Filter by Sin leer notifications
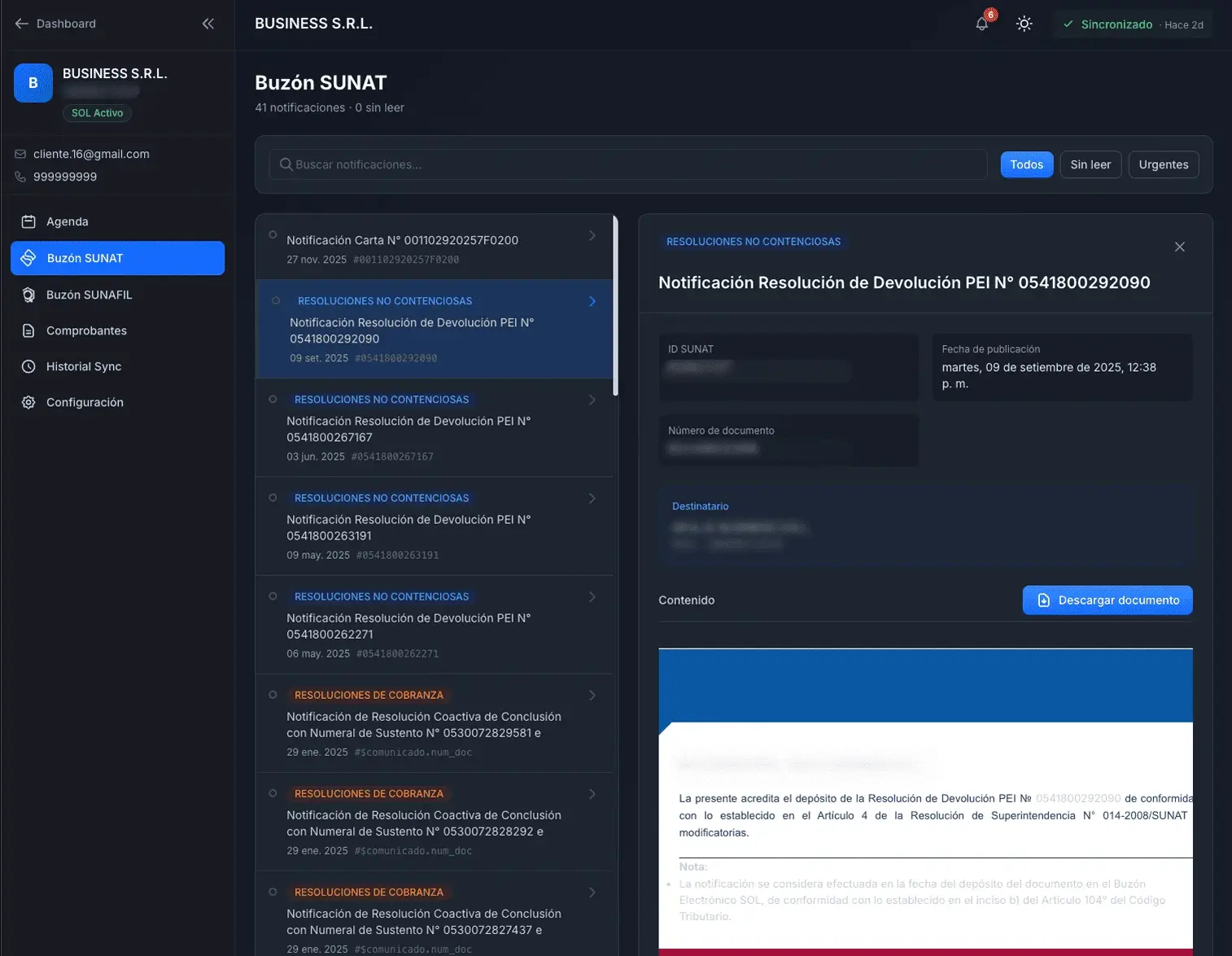This screenshot has width=1232, height=956. pyautogui.click(x=1090, y=164)
